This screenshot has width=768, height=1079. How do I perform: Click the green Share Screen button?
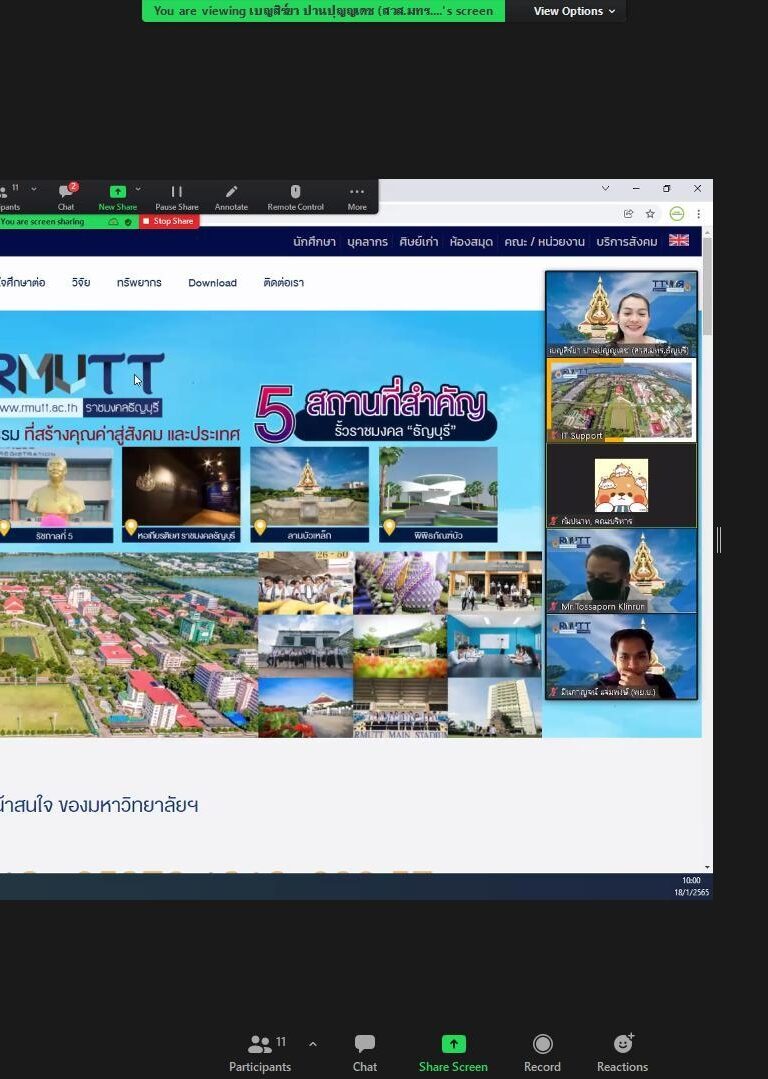453,1054
